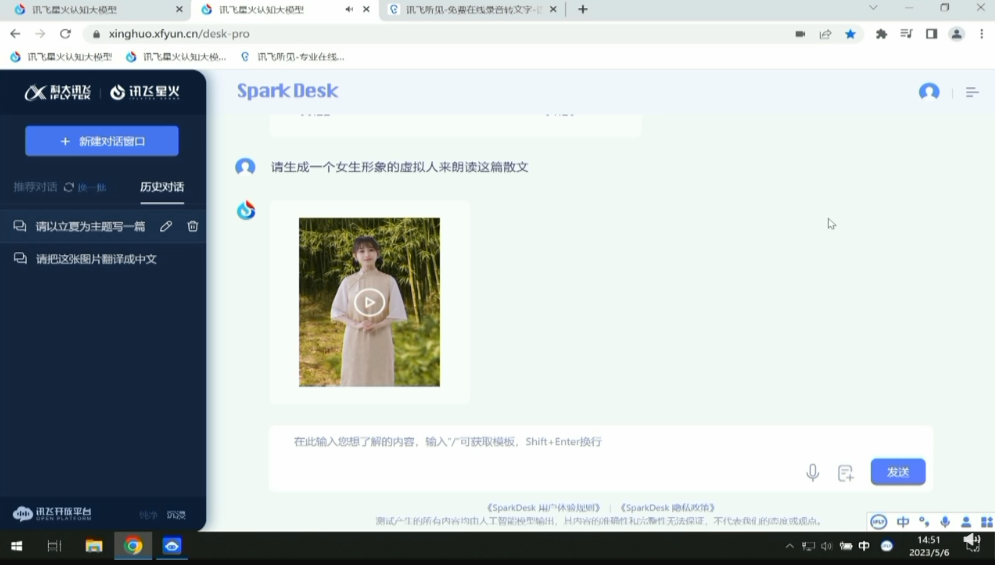995x565 pixels.
Task: Expand the Chrome tab search dropdown
Action: pyautogui.click(x=873, y=9)
